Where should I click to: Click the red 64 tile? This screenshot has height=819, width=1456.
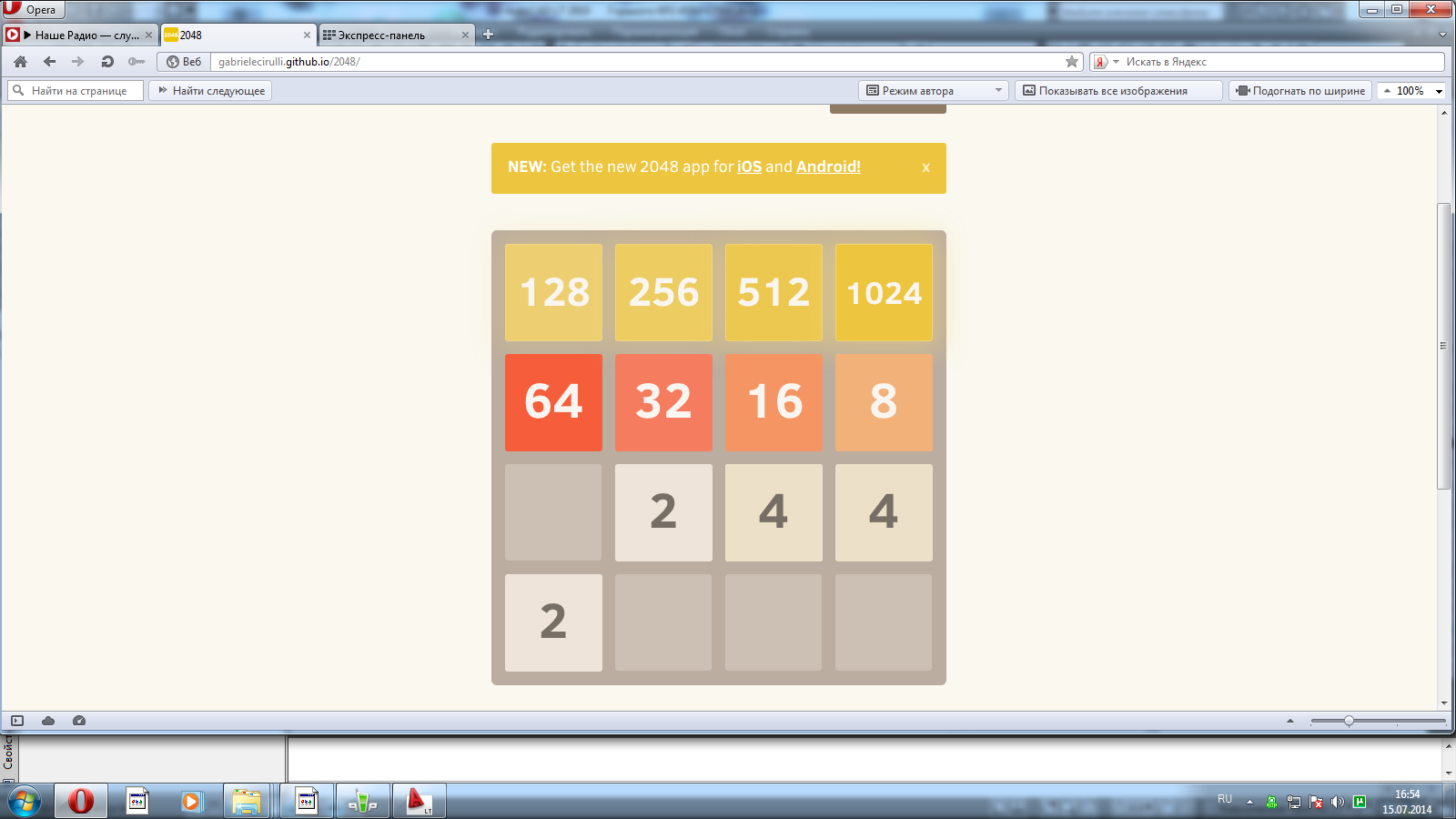pos(553,402)
